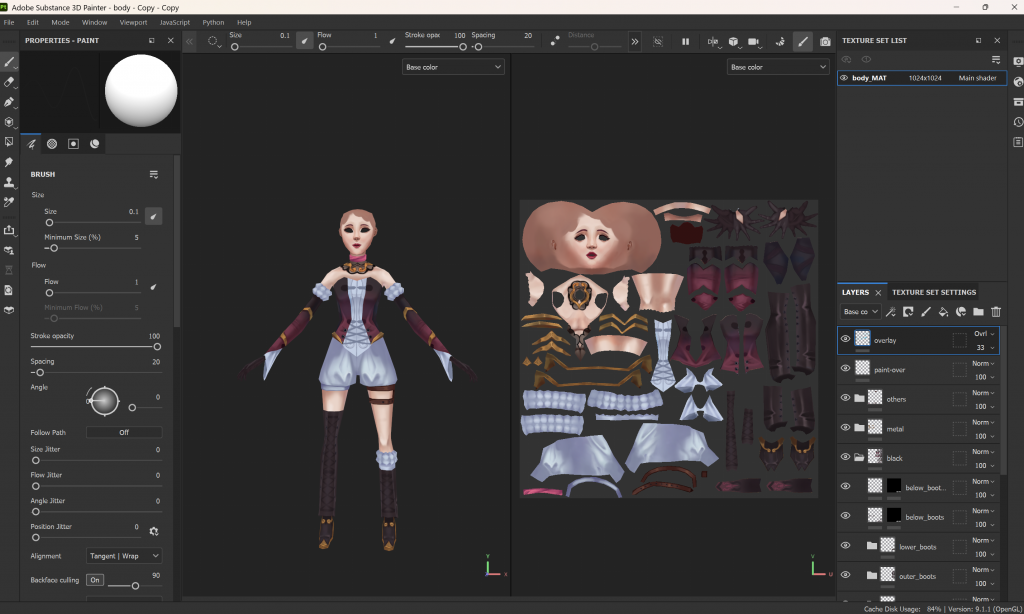
Task: Open the Stencil properties tab icon
Action: coord(73,144)
